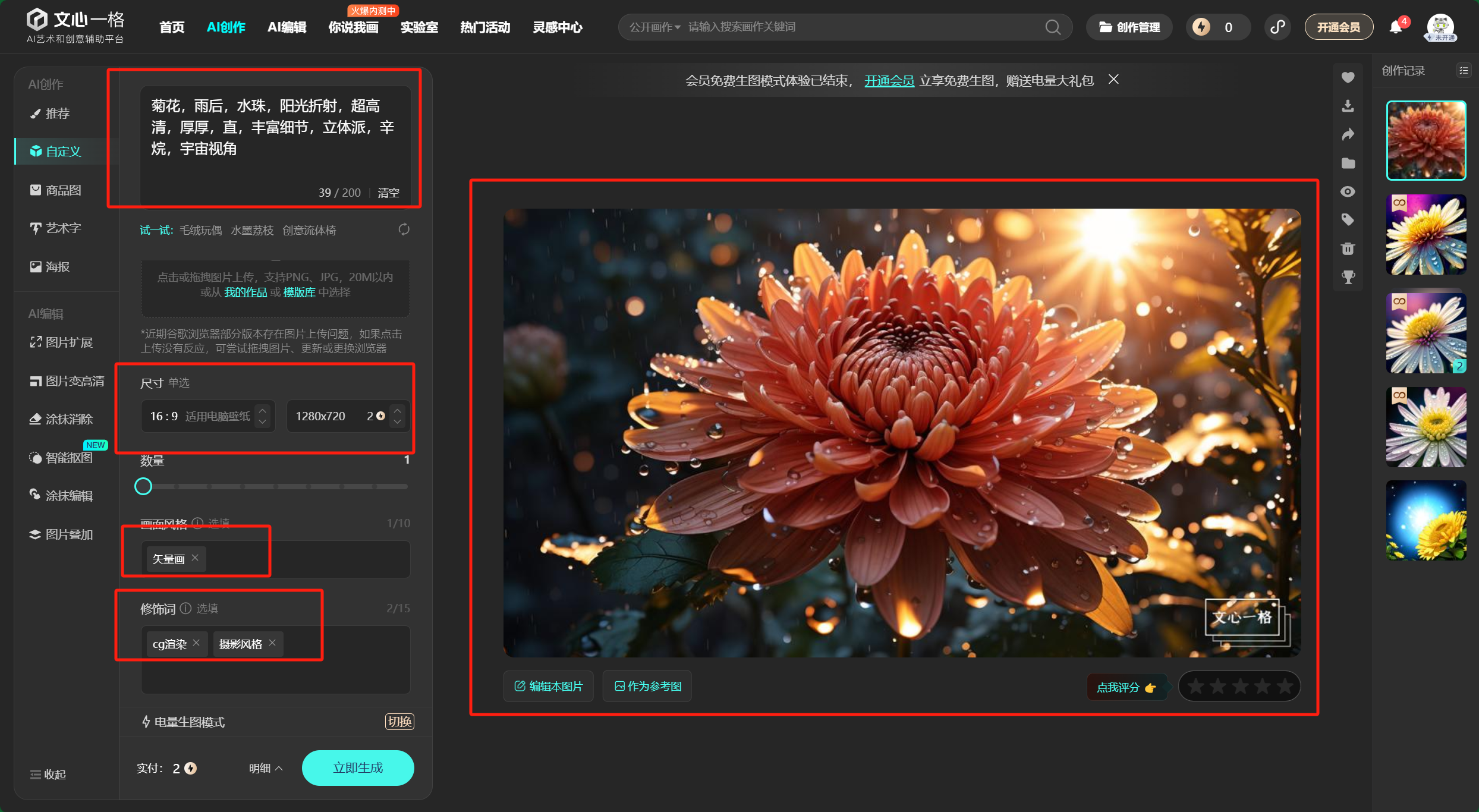This screenshot has height=812, width=1479.
Task: Click the tag label icon
Action: coord(1348,220)
